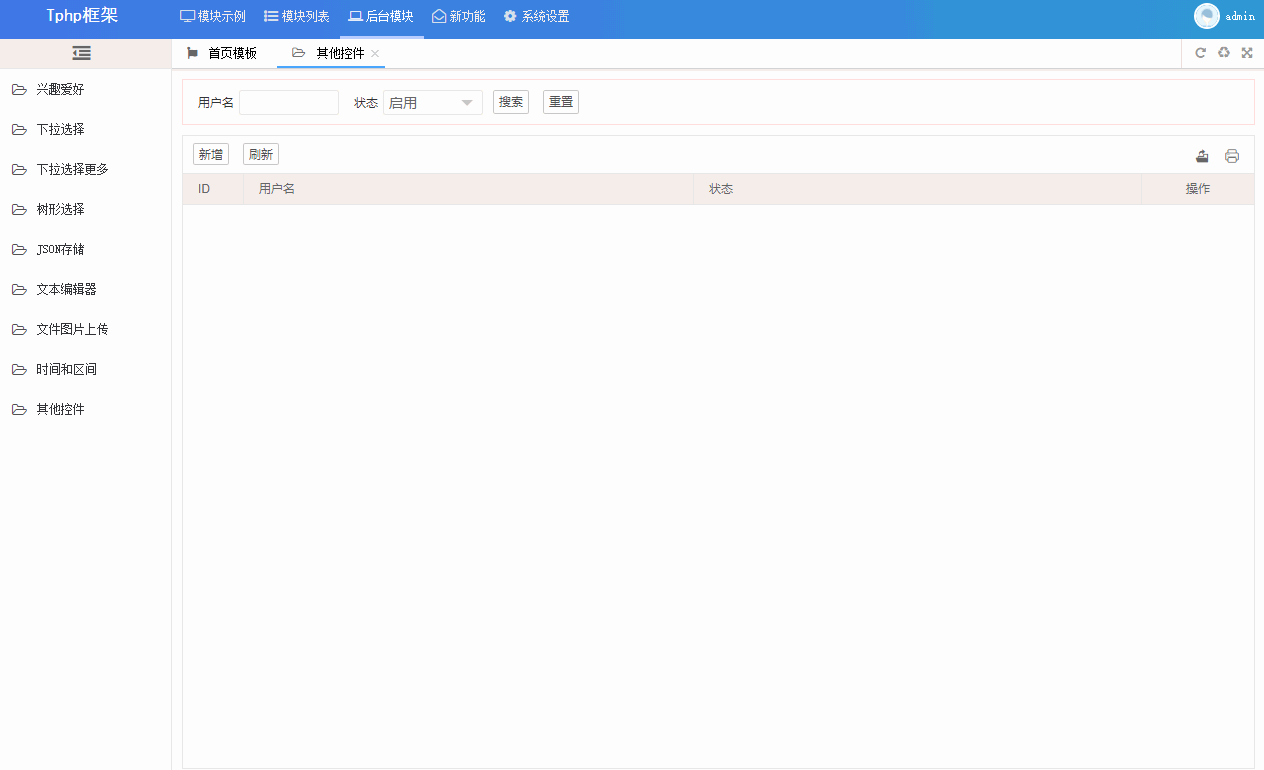Click the 操作 column header
This screenshot has height=770, width=1264.
point(1198,189)
